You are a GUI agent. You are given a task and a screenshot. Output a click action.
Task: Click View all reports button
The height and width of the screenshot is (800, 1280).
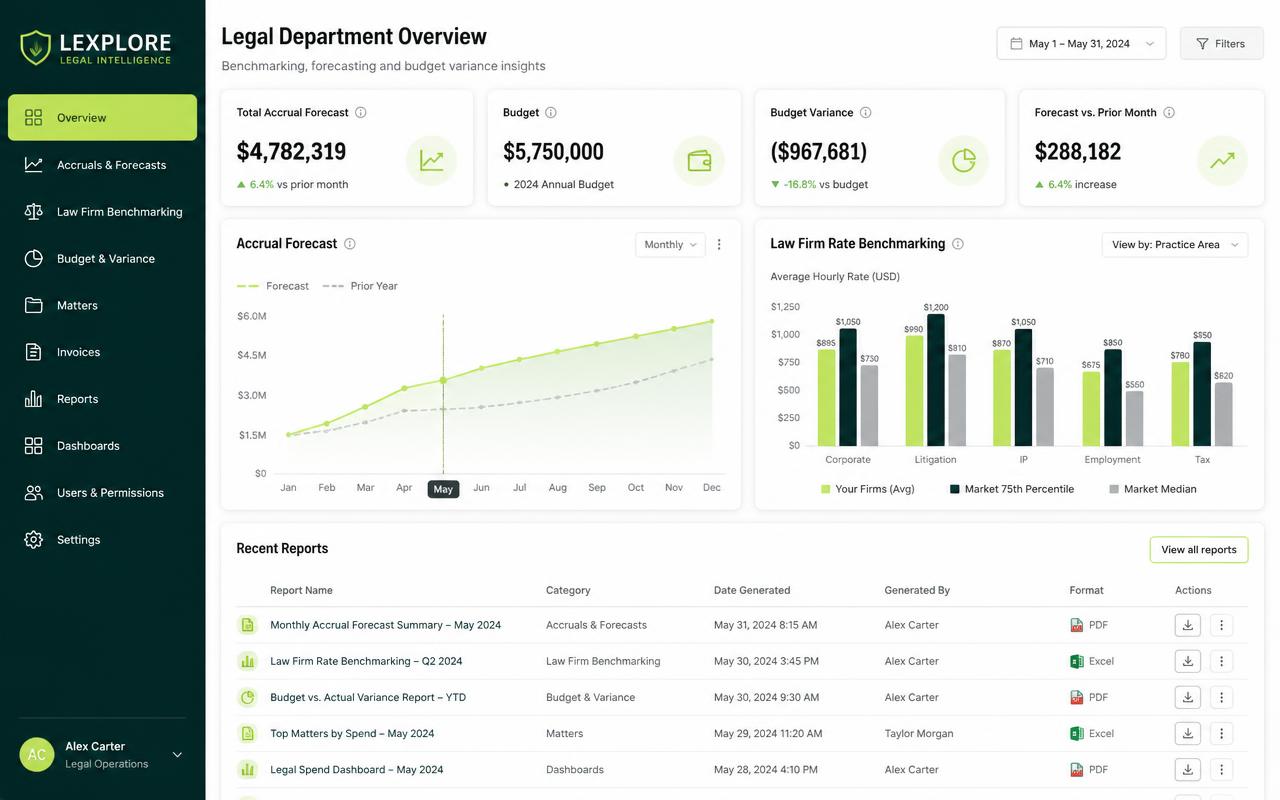(x=1199, y=550)
